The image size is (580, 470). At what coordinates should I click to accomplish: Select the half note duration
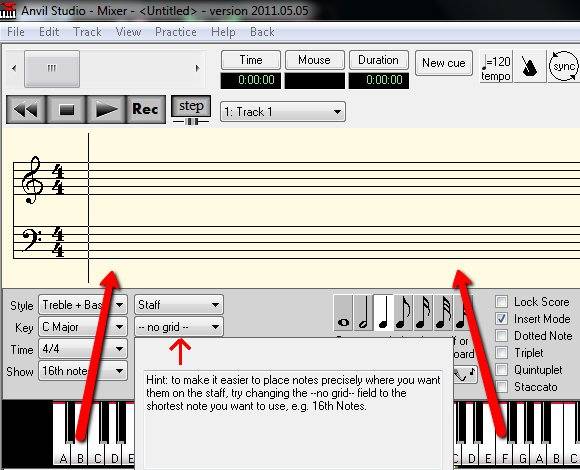[363, 313]
